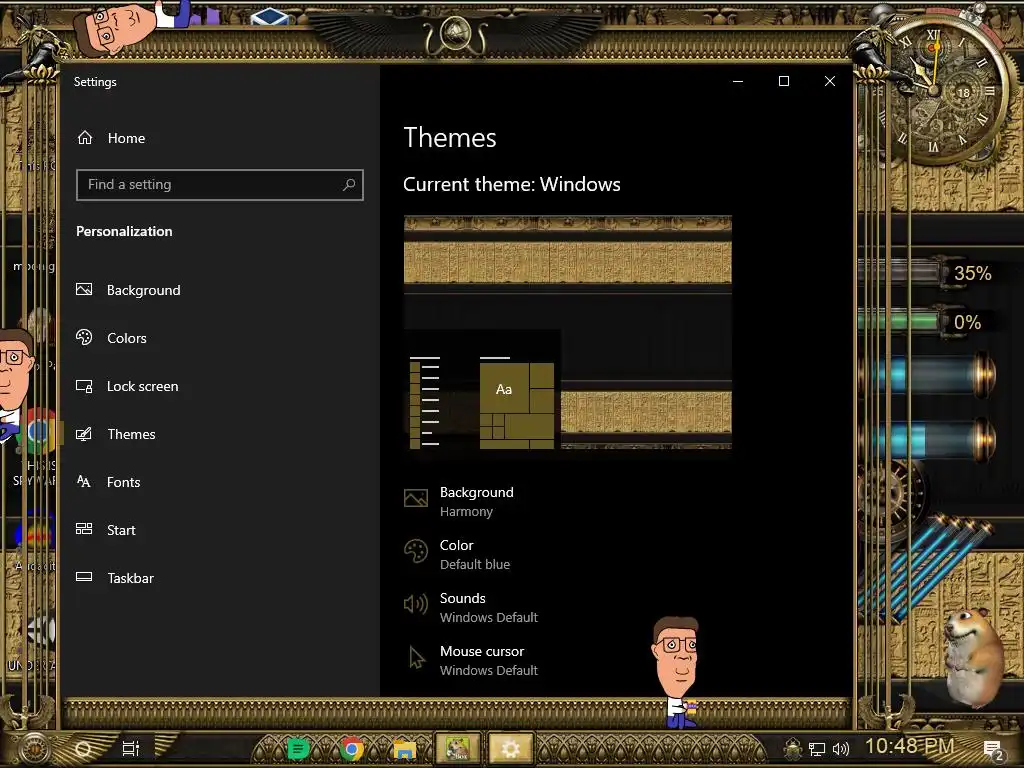Maximize the Settings window
The width and height of the screenshot is (1024, 768).
pyautogui.click(x=784, y=81)
